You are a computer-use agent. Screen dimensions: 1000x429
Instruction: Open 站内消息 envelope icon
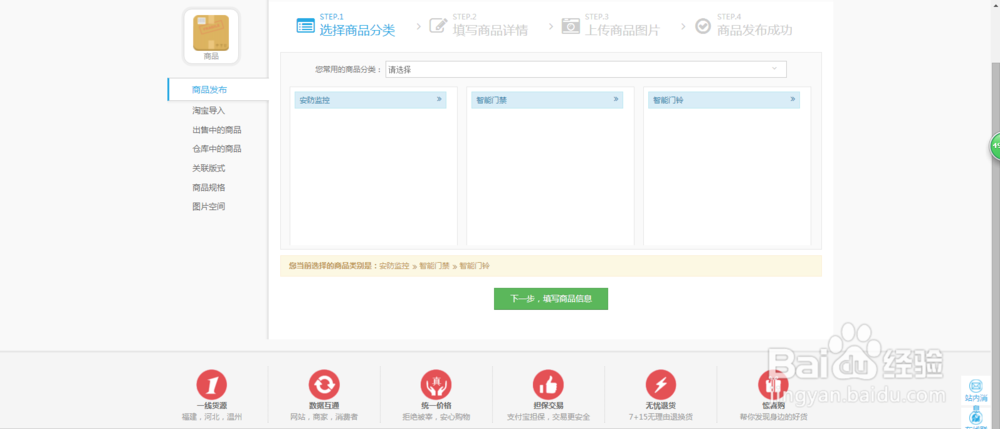pyautogui.click(x=976, y=386)
